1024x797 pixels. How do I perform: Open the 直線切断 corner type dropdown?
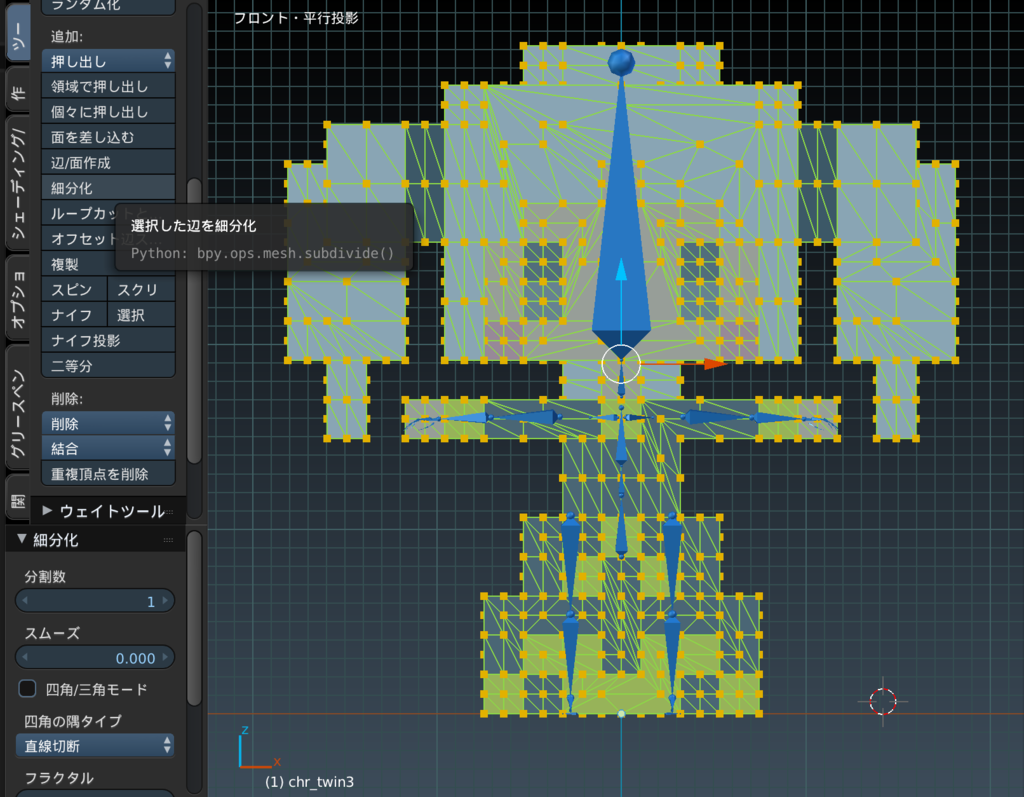[x=95, y=745]
